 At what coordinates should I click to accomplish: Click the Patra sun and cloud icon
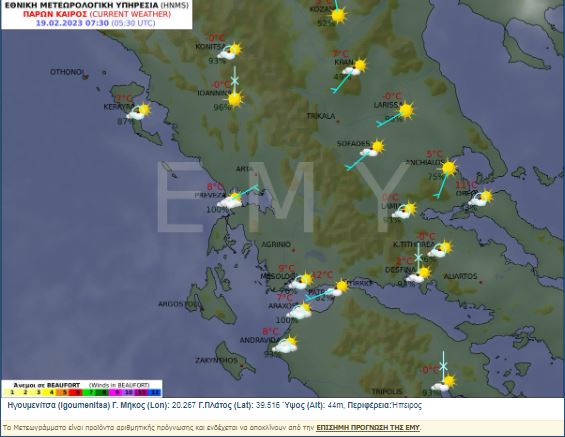[x=337, y=288]
